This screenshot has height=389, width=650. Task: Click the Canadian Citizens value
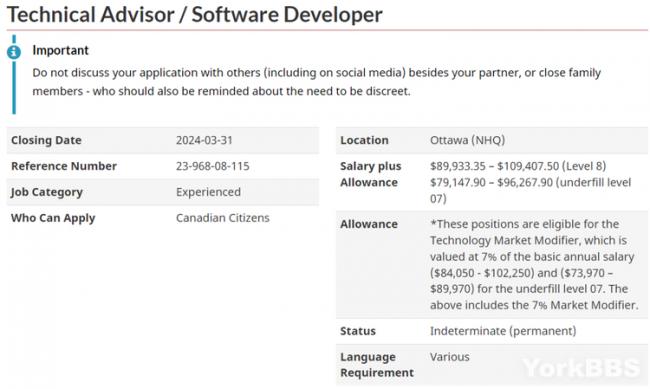(x=223, y=218)
